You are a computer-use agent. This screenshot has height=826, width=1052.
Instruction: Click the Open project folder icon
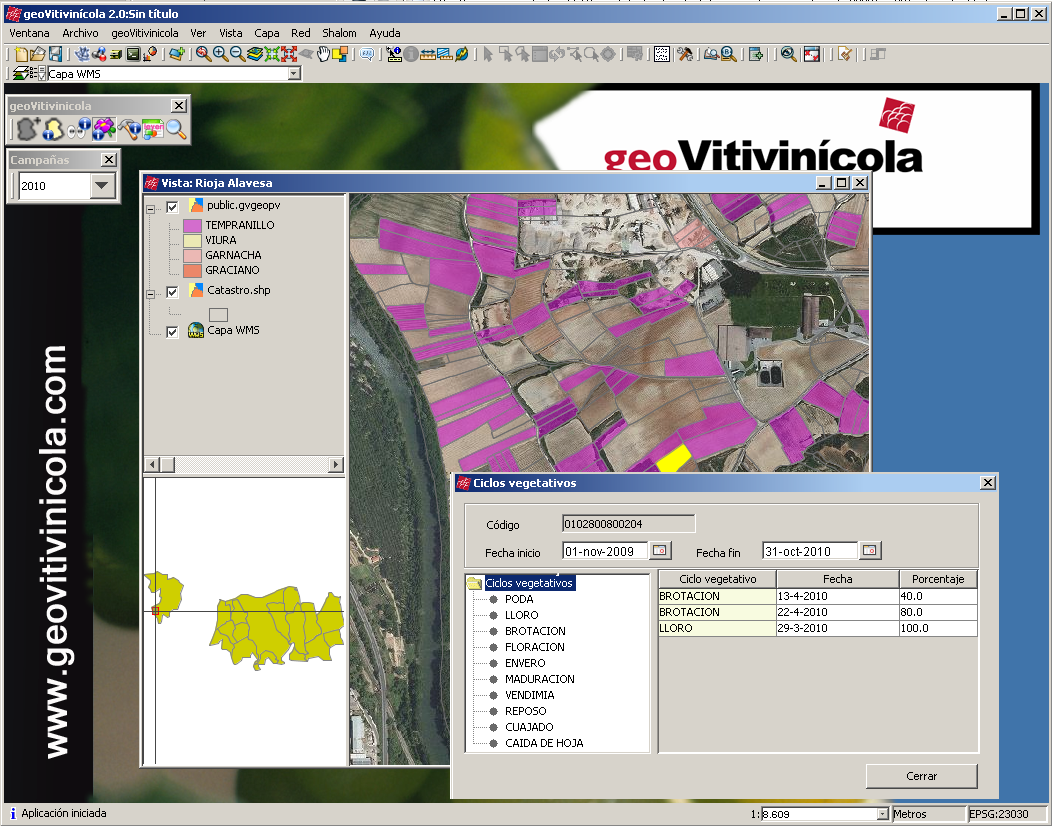click(x=38, y=54)
